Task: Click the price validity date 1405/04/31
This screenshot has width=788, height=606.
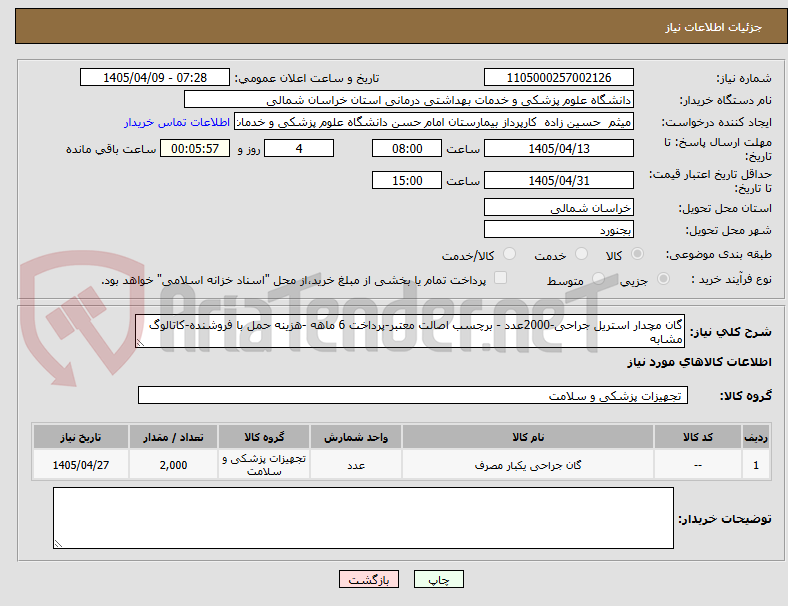Action: point(559,180)
